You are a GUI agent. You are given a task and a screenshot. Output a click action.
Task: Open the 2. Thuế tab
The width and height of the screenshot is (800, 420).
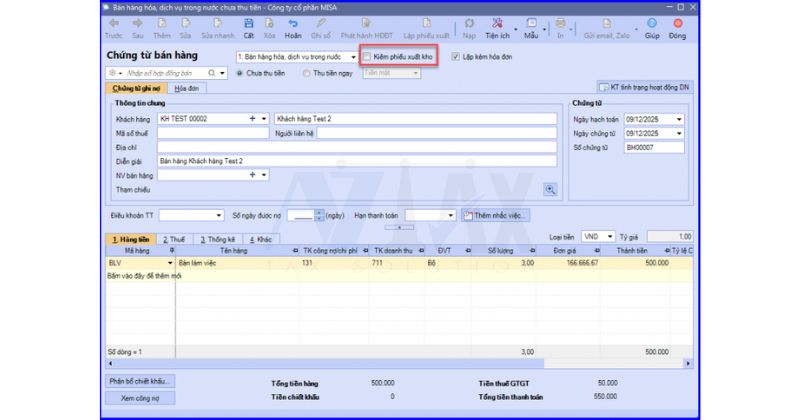pyautogui.click(x=174, y=240)
